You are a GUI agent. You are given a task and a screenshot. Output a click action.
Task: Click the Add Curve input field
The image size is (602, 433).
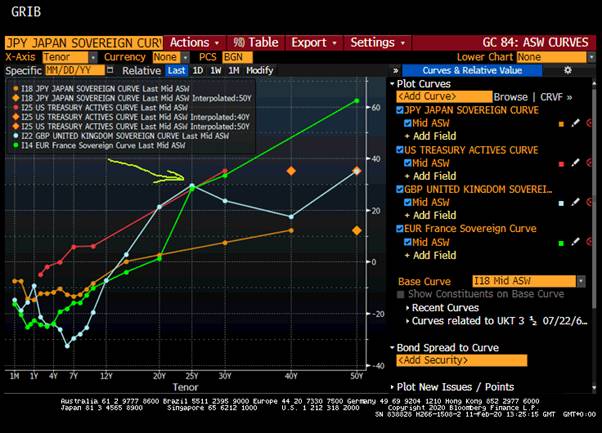(x=444, y=96)
